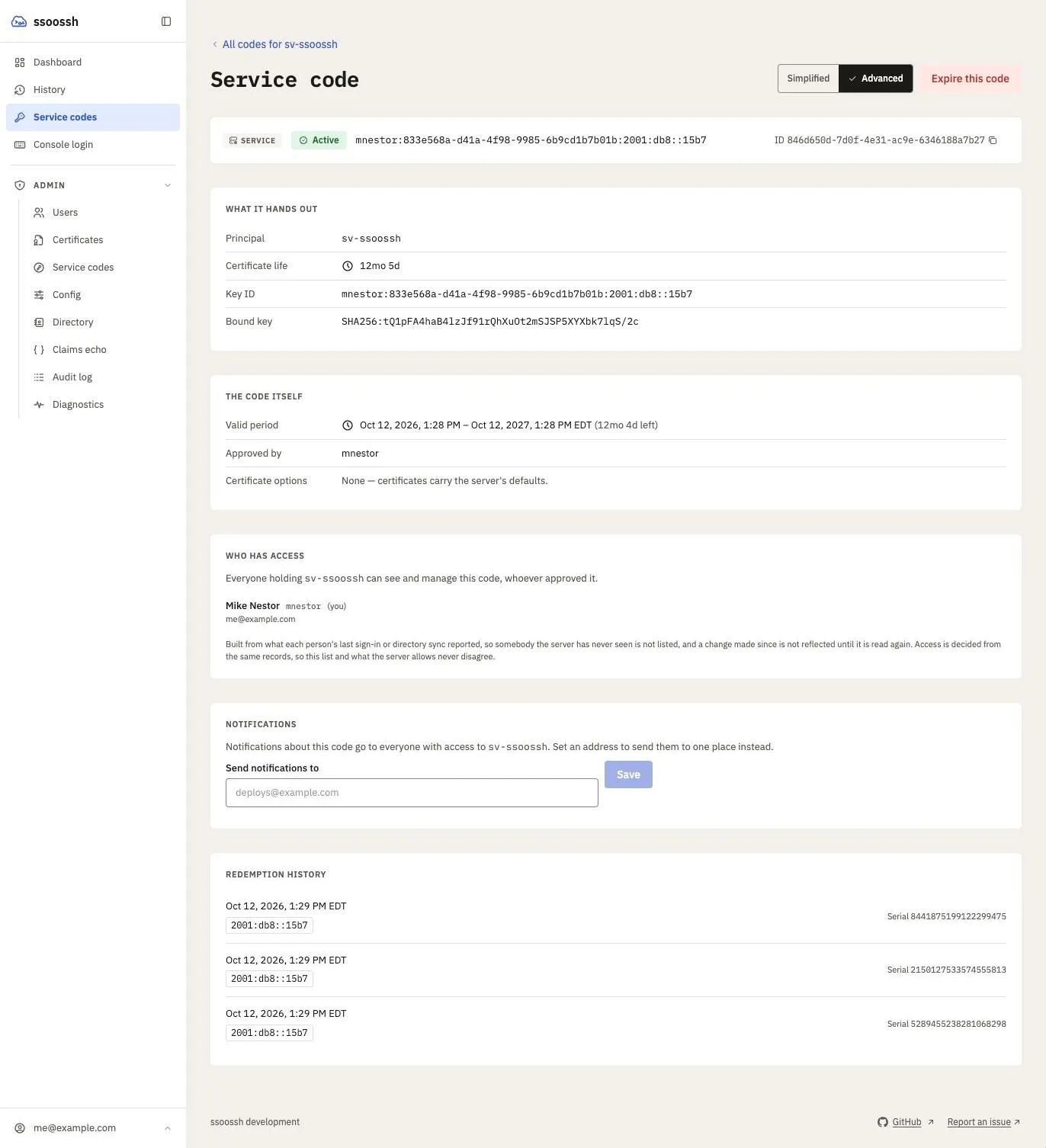Click the Claims echo braces icon
Screen dimensions: 1046x1148
[x=39, y=350]
